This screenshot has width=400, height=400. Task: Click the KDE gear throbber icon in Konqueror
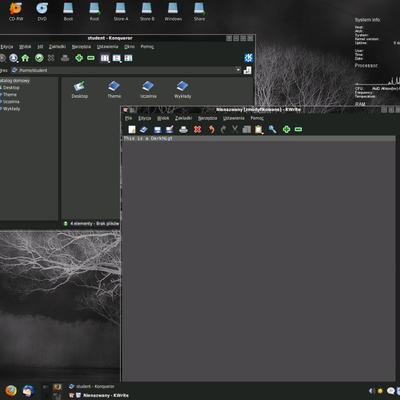point(249,58)
